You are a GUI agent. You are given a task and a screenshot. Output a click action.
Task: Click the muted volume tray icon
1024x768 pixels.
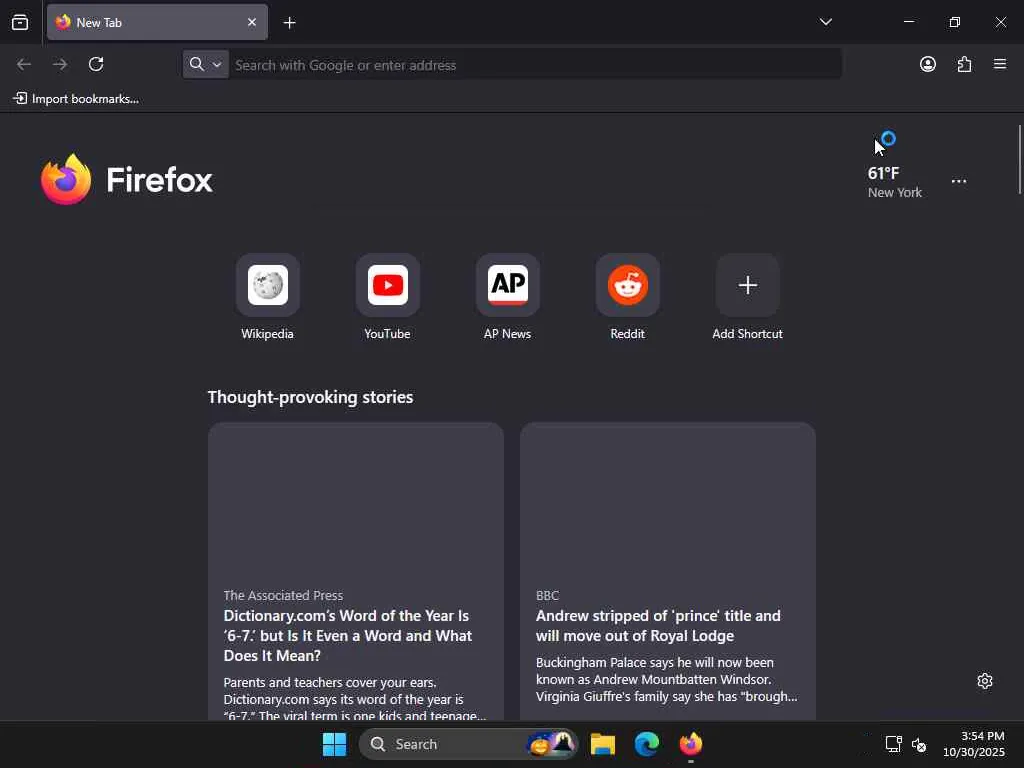click(x=919, y=744)
